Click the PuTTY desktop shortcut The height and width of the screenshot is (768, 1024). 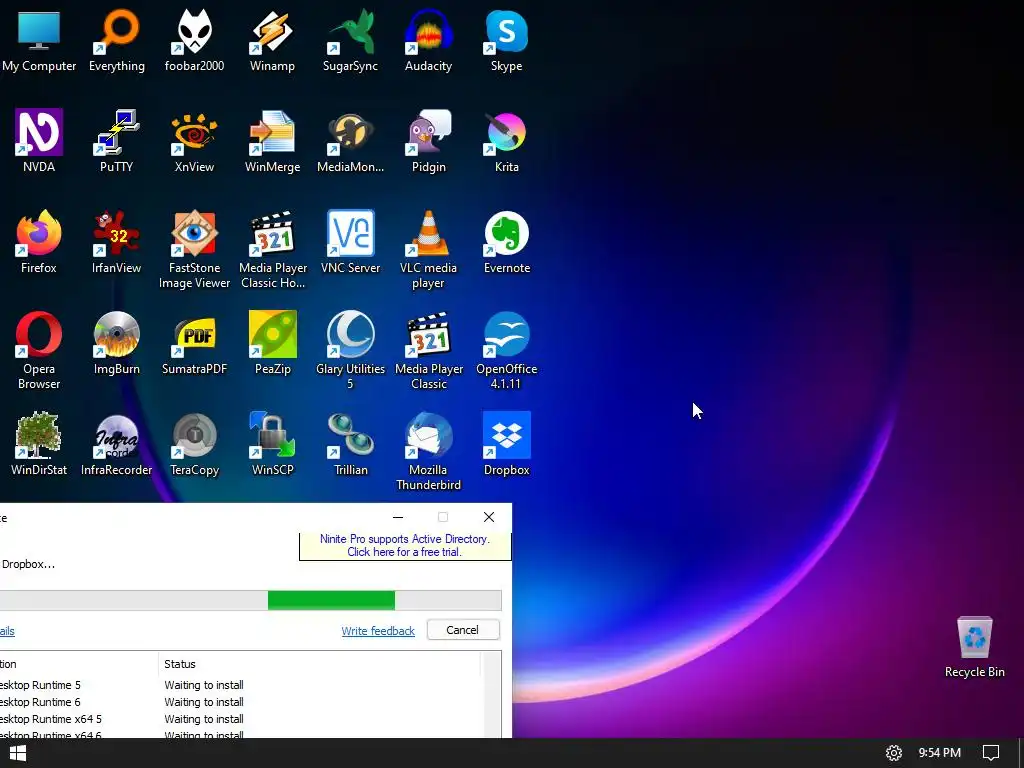117,141
